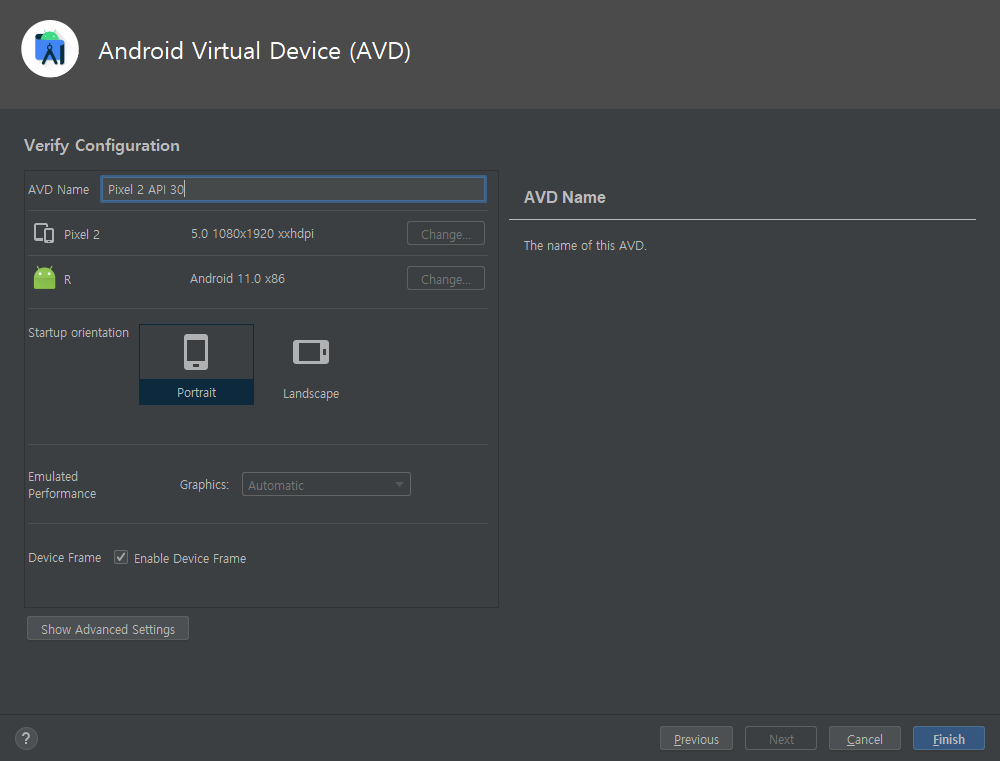The height and width of the screenshot is (761, 1000).
Task: Click the 'Emulated Performance' label
Action: pos(62,485)
